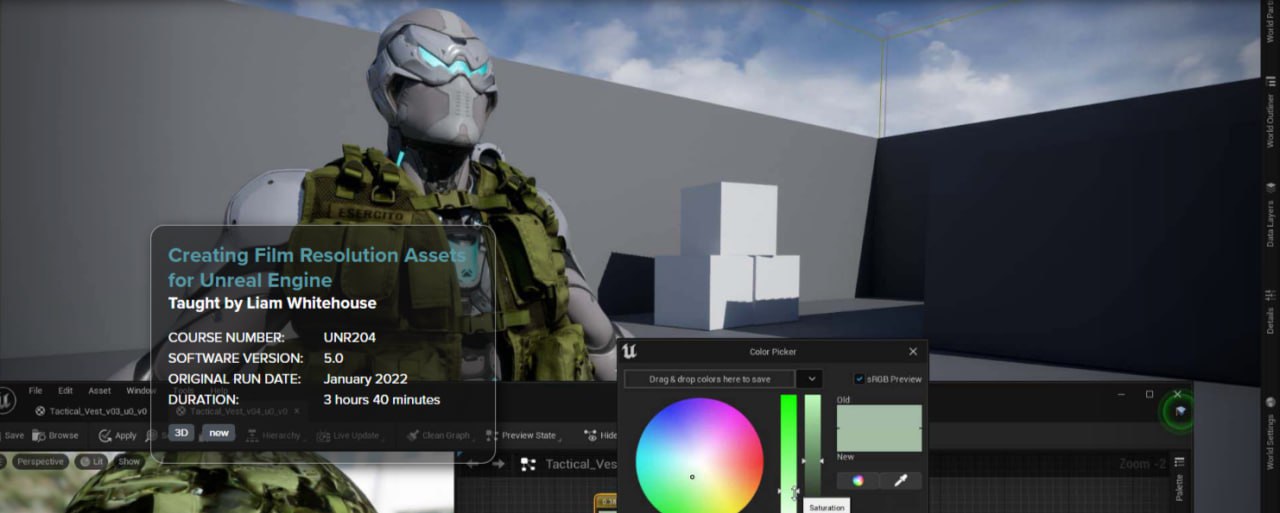Image resolution: width=1280 pixels, height=513 pixels.
Task: Click the Browse toolbar button
Action: coord(56,436)
